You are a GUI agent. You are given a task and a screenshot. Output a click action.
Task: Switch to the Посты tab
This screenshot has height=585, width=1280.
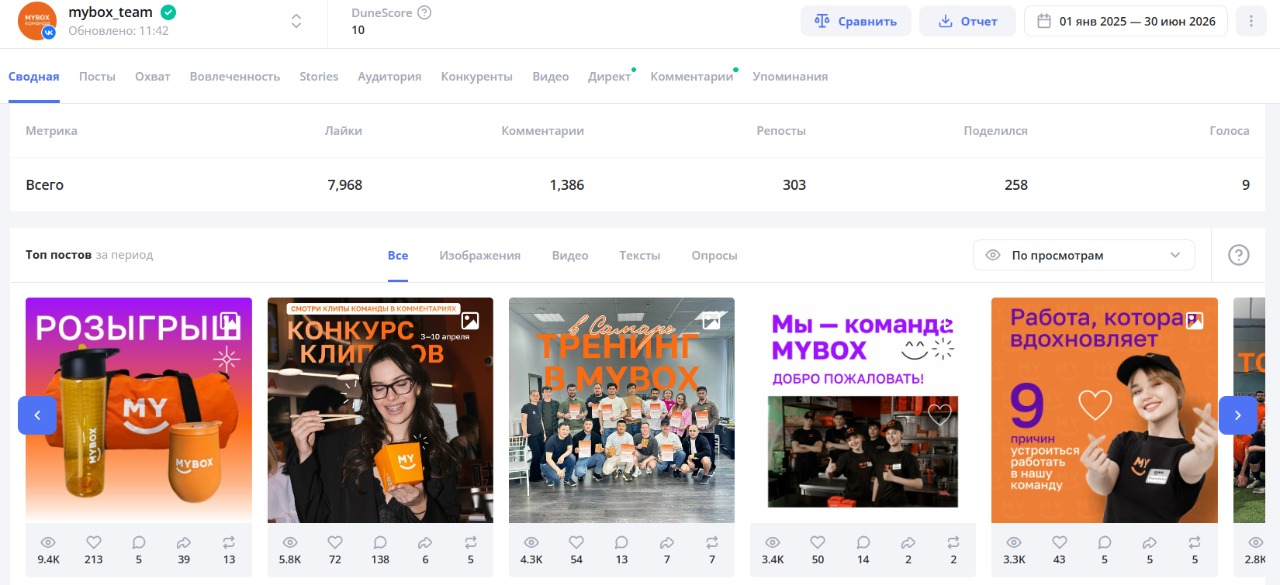coord(97,76)
